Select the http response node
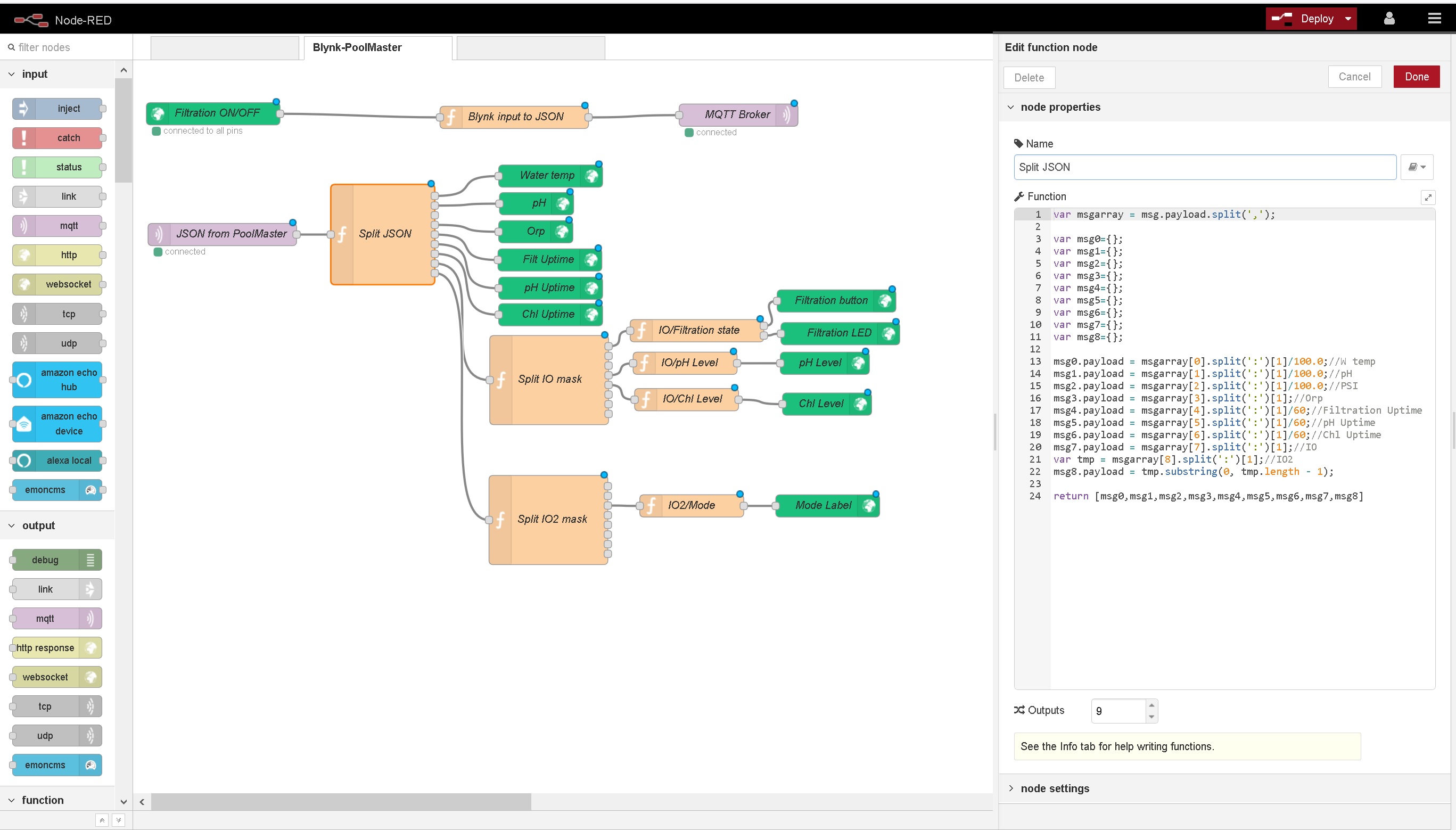The image size is (1456, 830). tap(57, 647)
